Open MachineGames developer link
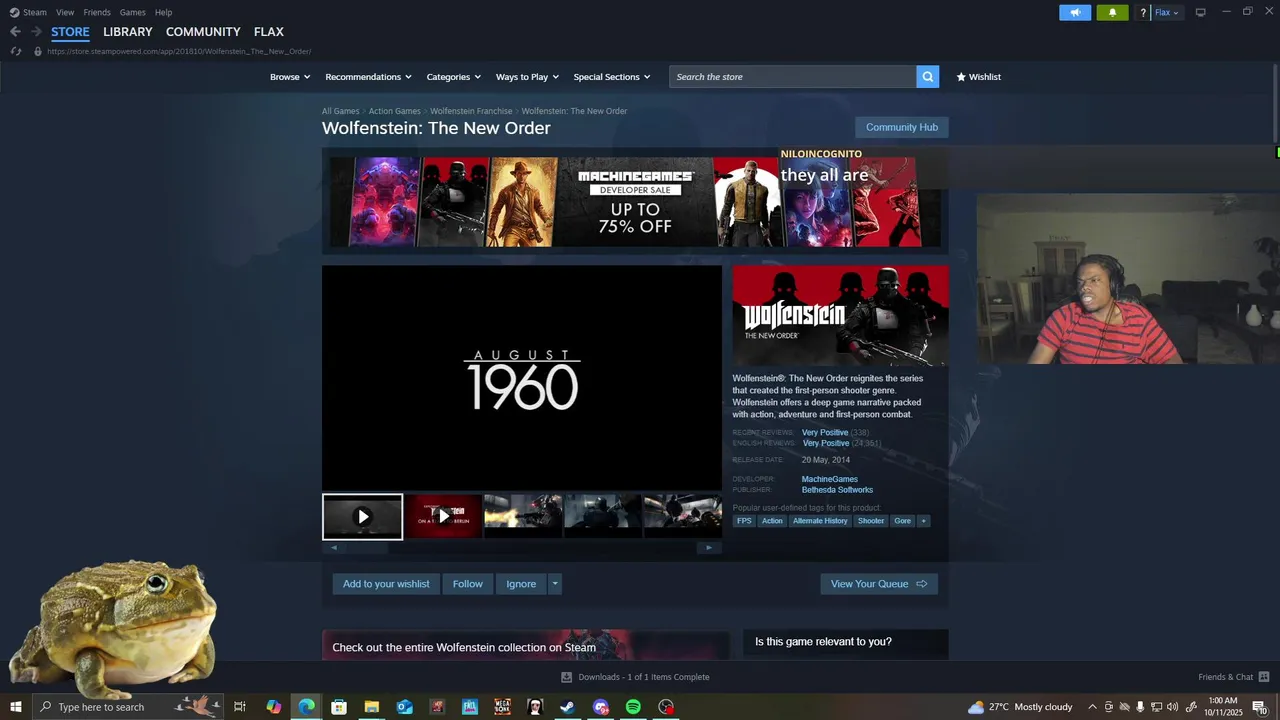The height and width of the screenshot is (720, 1280). [829, 479]
